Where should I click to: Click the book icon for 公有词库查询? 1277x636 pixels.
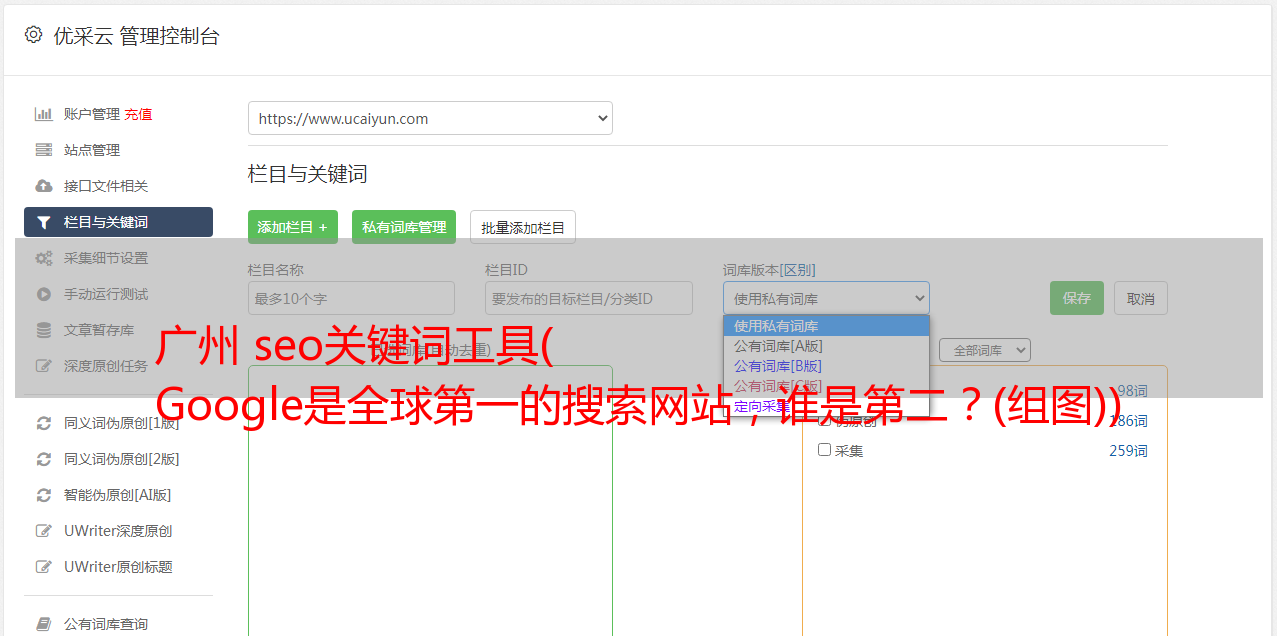(44, 624)
